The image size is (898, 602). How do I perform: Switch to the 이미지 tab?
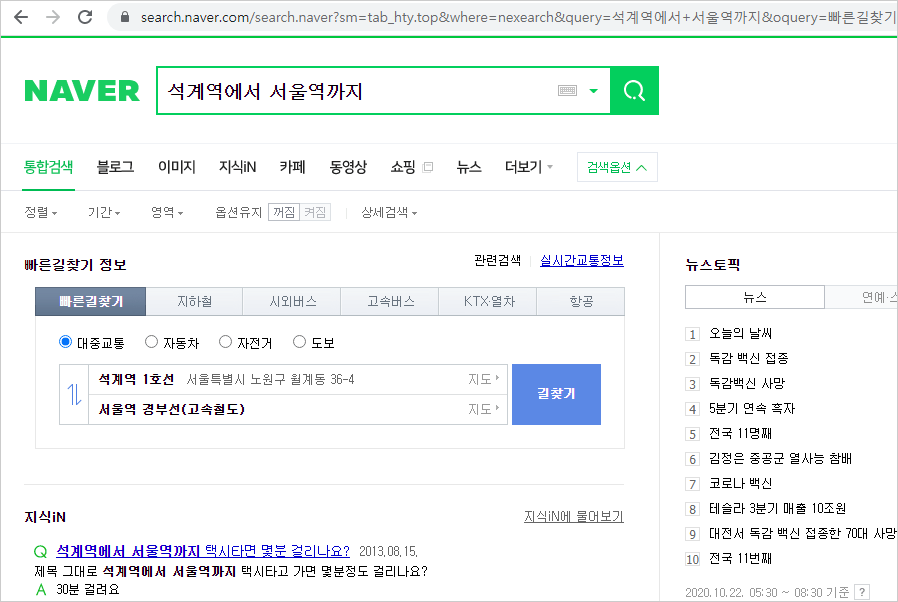click(x=177, y=167)
